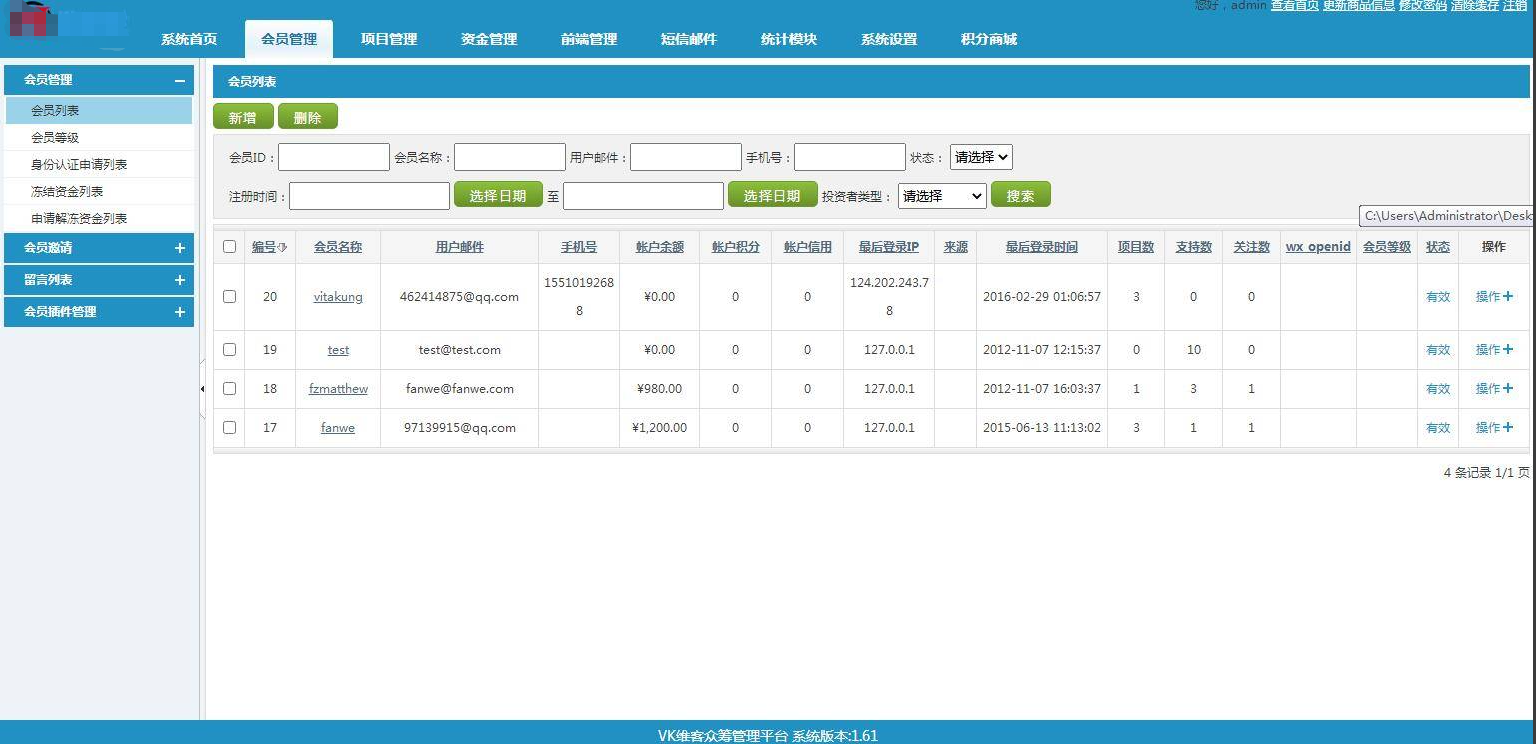1536x744 pixels.
Task: Expand the 留言列表 sidebar section
Action: (179, 280)
